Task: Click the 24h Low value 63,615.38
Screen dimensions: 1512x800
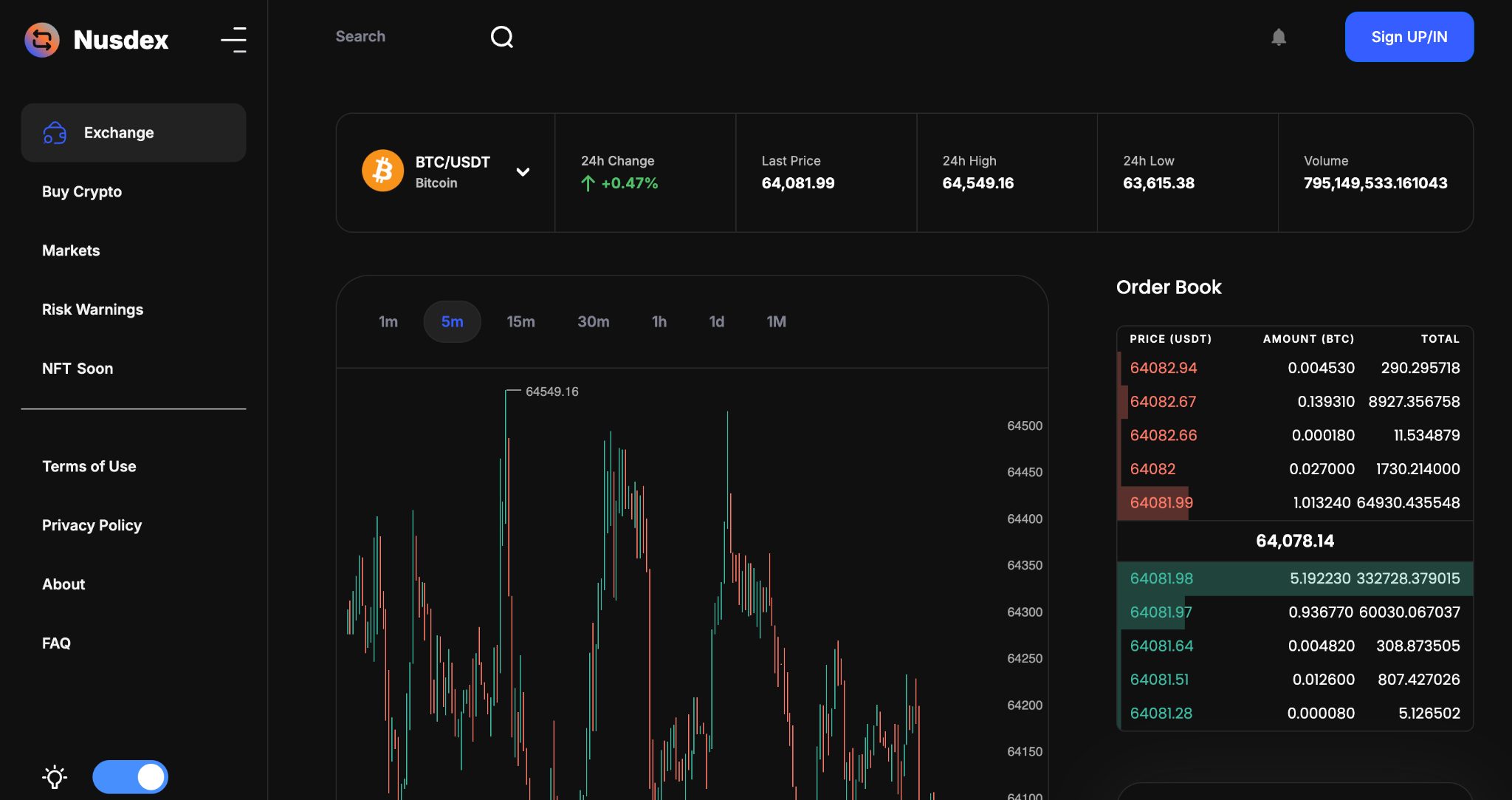Action: click(x=1159, y=183)
